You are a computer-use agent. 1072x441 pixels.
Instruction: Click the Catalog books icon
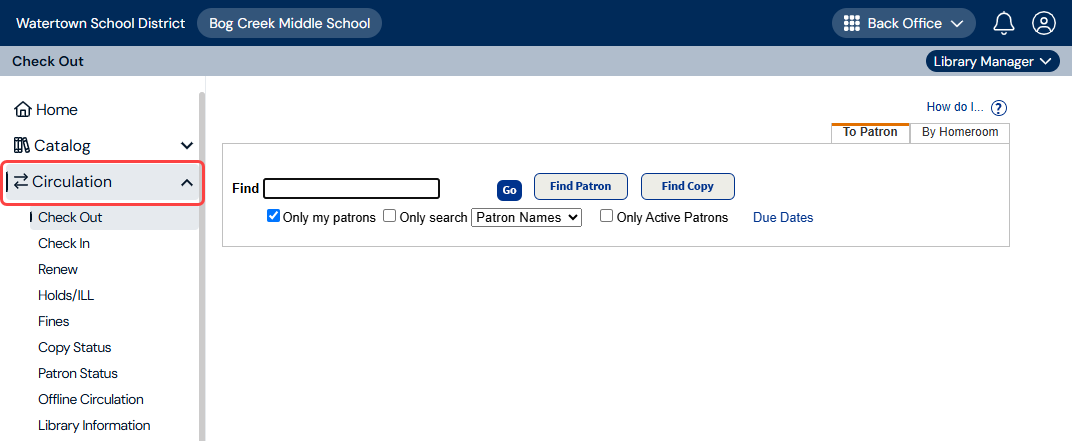23,146
